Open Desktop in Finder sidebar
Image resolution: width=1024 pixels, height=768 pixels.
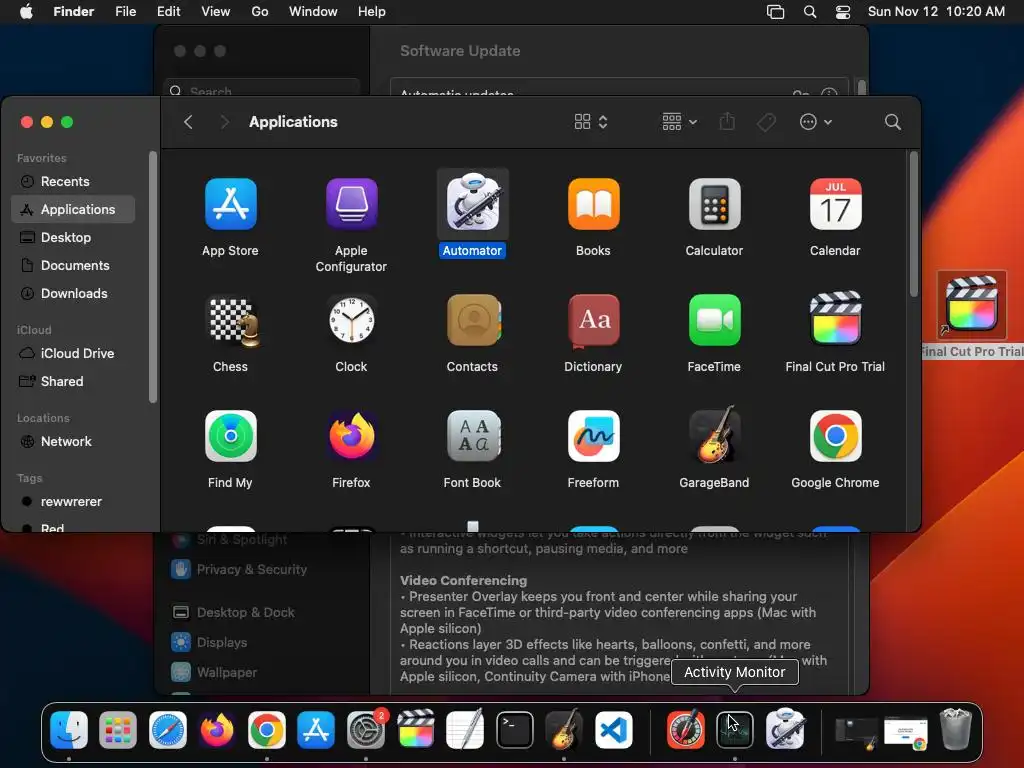coord(73,238)
